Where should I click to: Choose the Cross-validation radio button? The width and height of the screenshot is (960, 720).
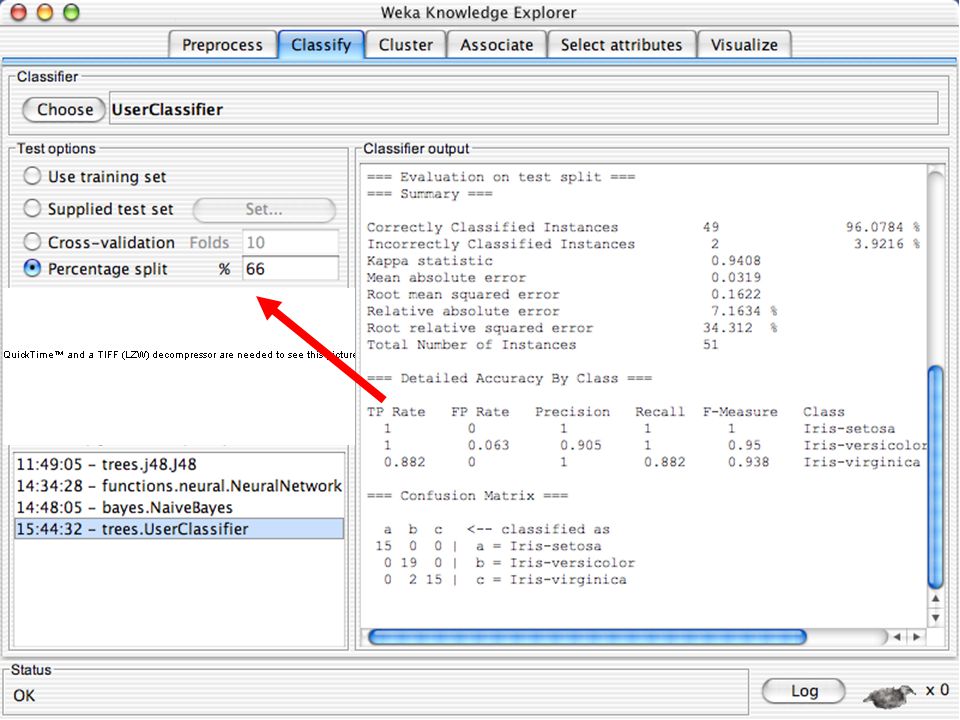[32, 242]
